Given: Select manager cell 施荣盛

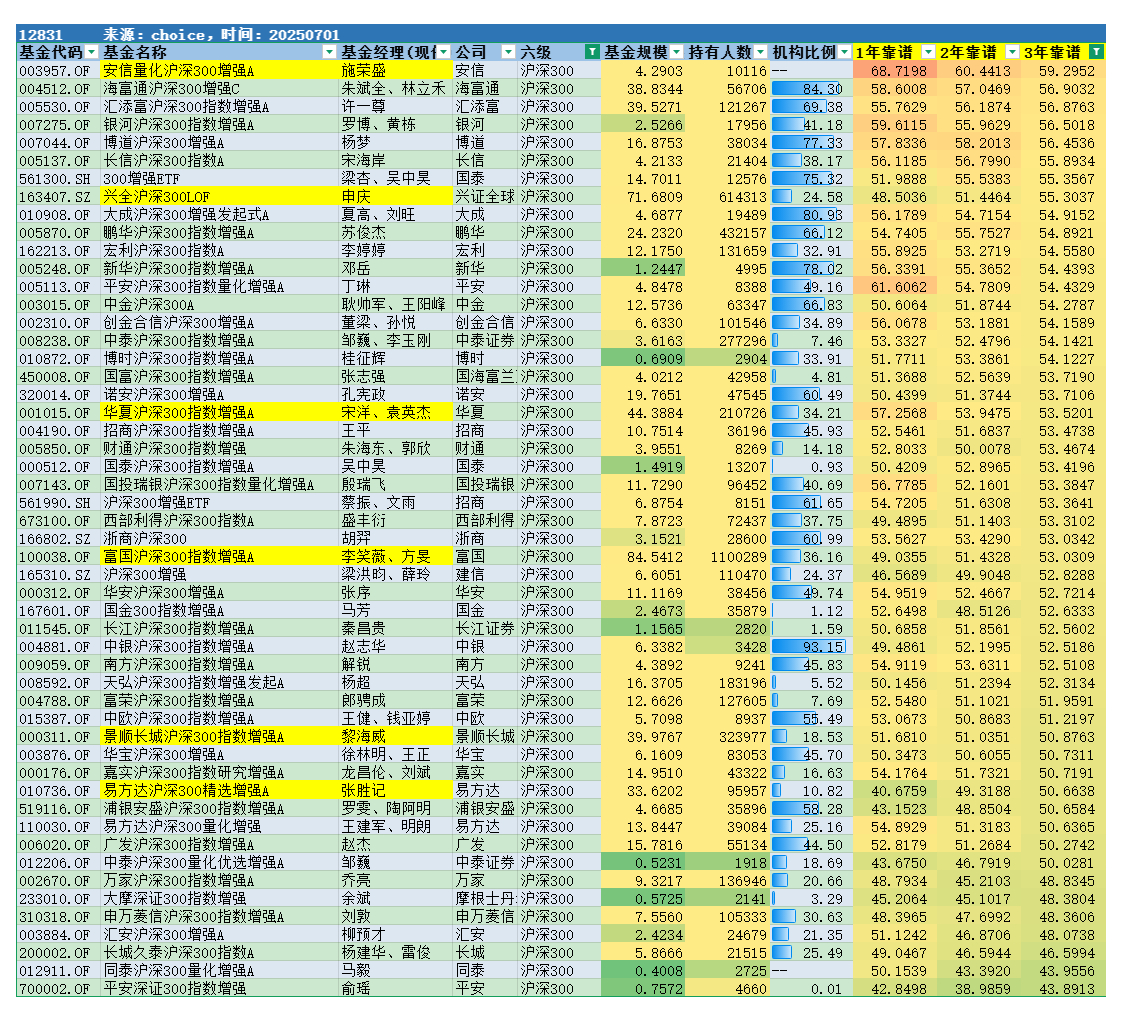Looking at the screenshot, I should (x=396, y=71).
